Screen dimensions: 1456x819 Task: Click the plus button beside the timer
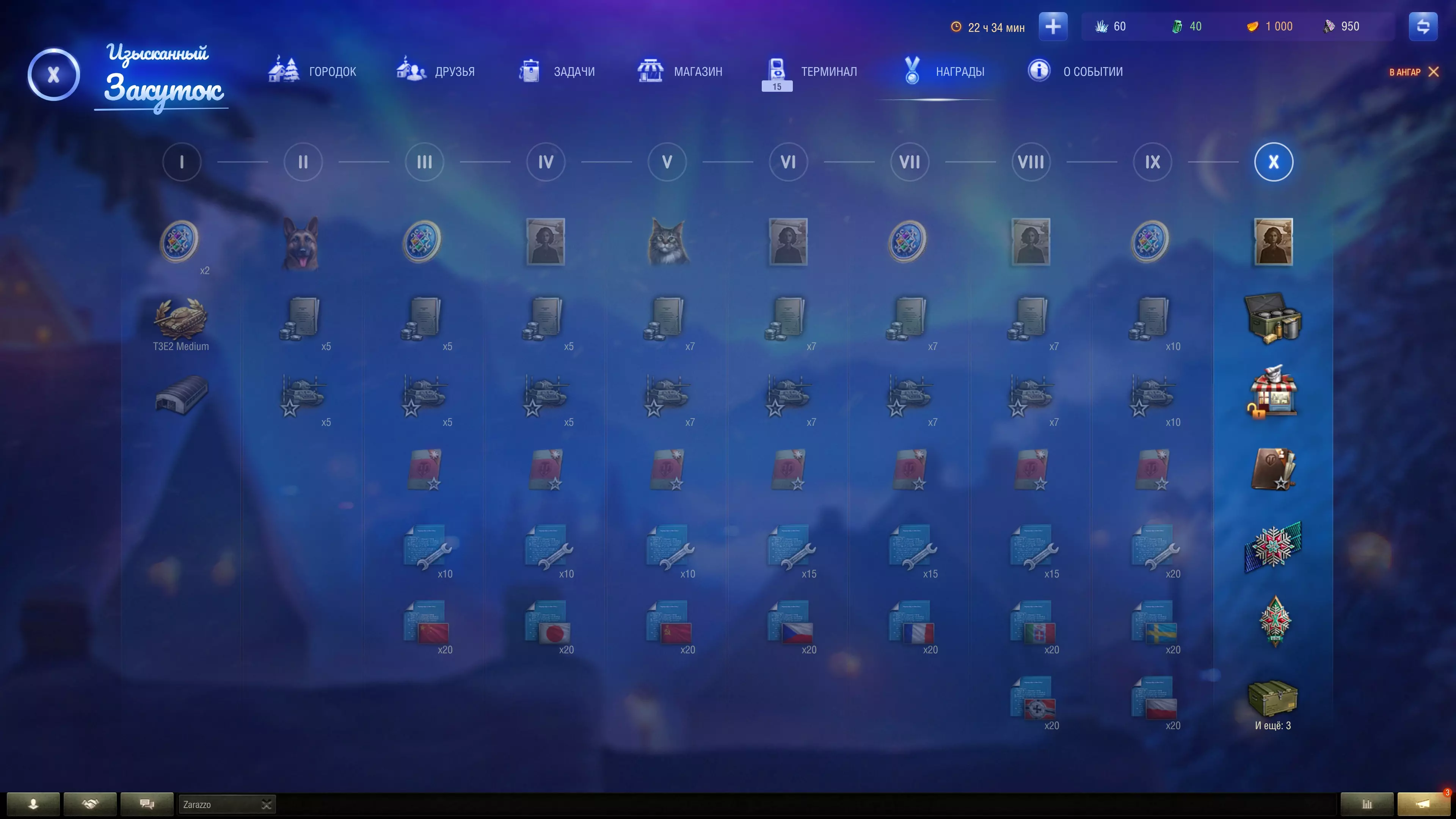pyautogui.click(x=1053, y=27)
